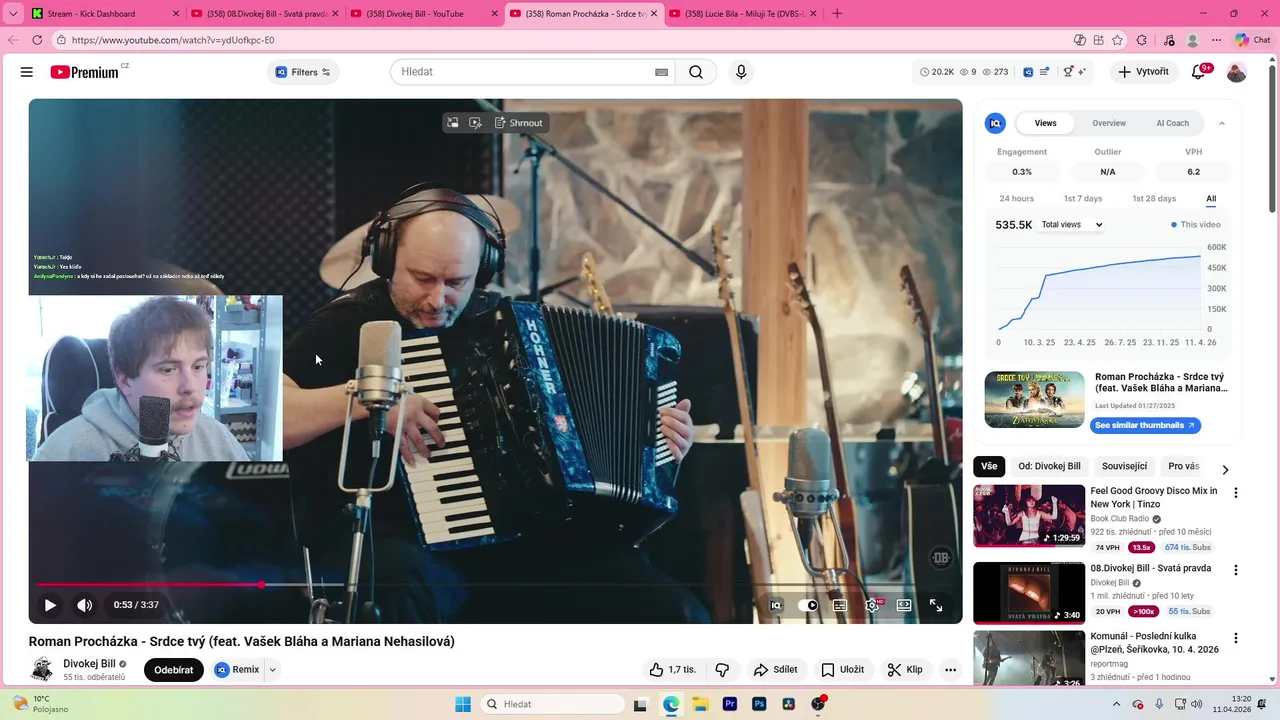
Task: Start voice search with microphone icon
Action: pyautogui.click(x=741, y=72)
